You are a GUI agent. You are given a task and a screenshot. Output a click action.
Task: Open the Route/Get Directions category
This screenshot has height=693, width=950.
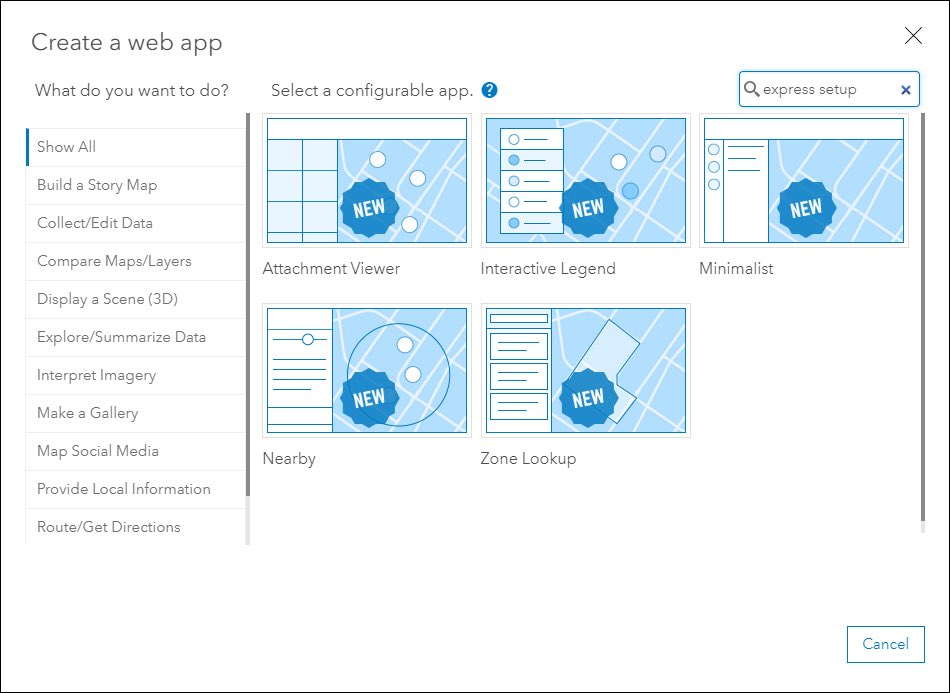point(136,527)
